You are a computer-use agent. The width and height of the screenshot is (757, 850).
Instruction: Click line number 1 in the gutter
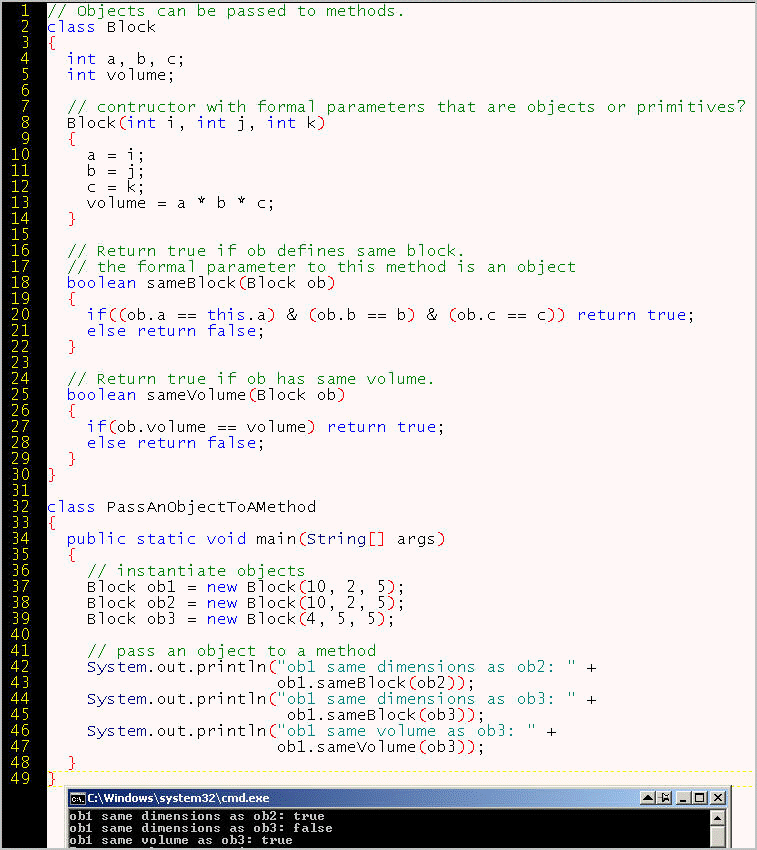click(25, 10)
